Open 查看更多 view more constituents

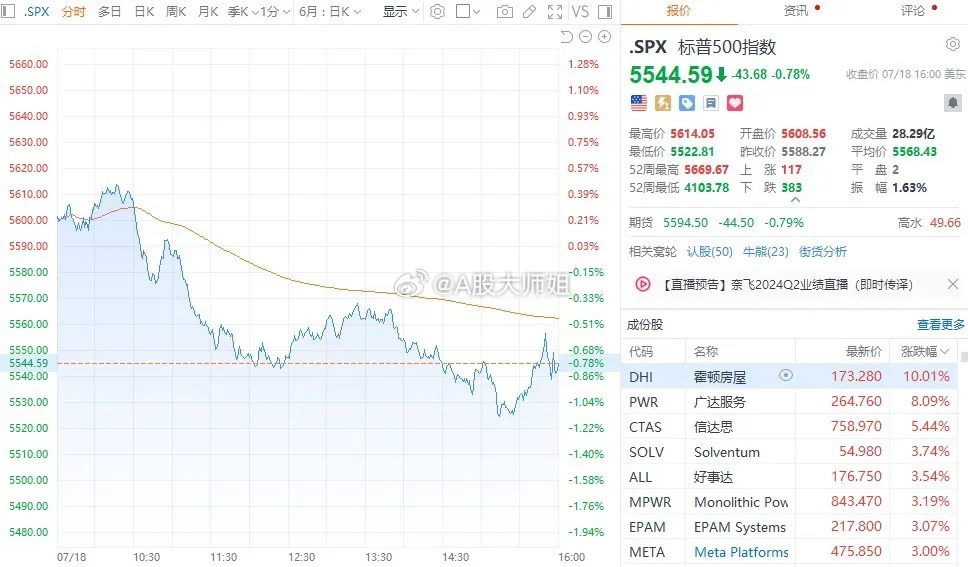[x=940, y=325]
